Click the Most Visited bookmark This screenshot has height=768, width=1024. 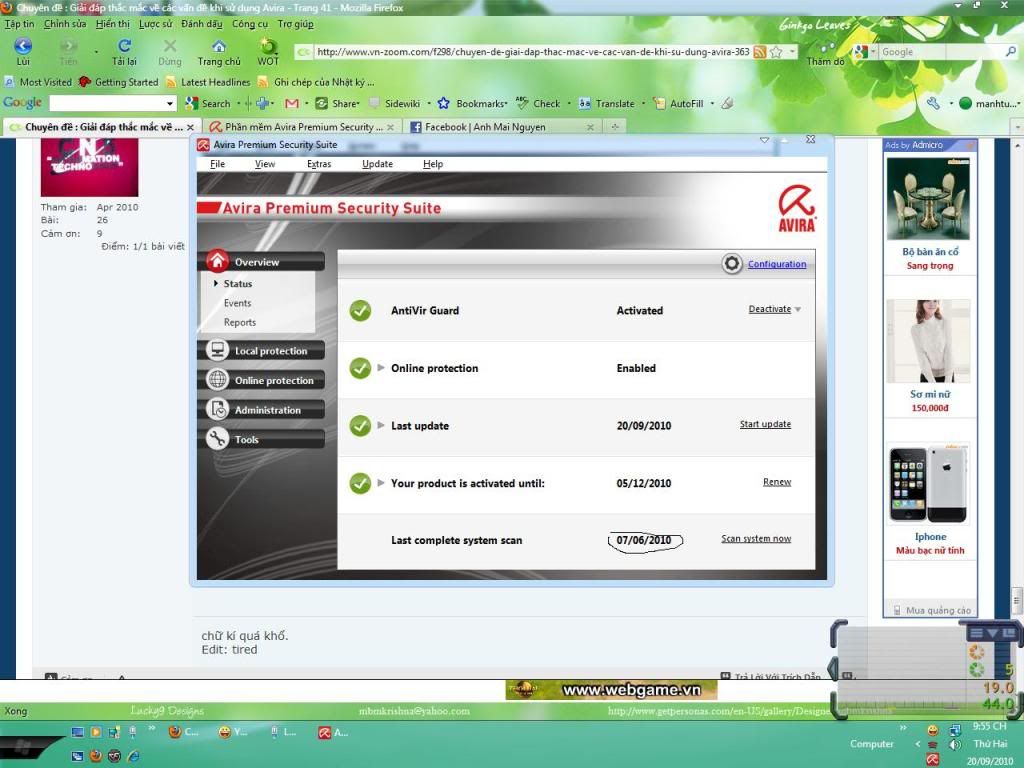pos(38,82)
